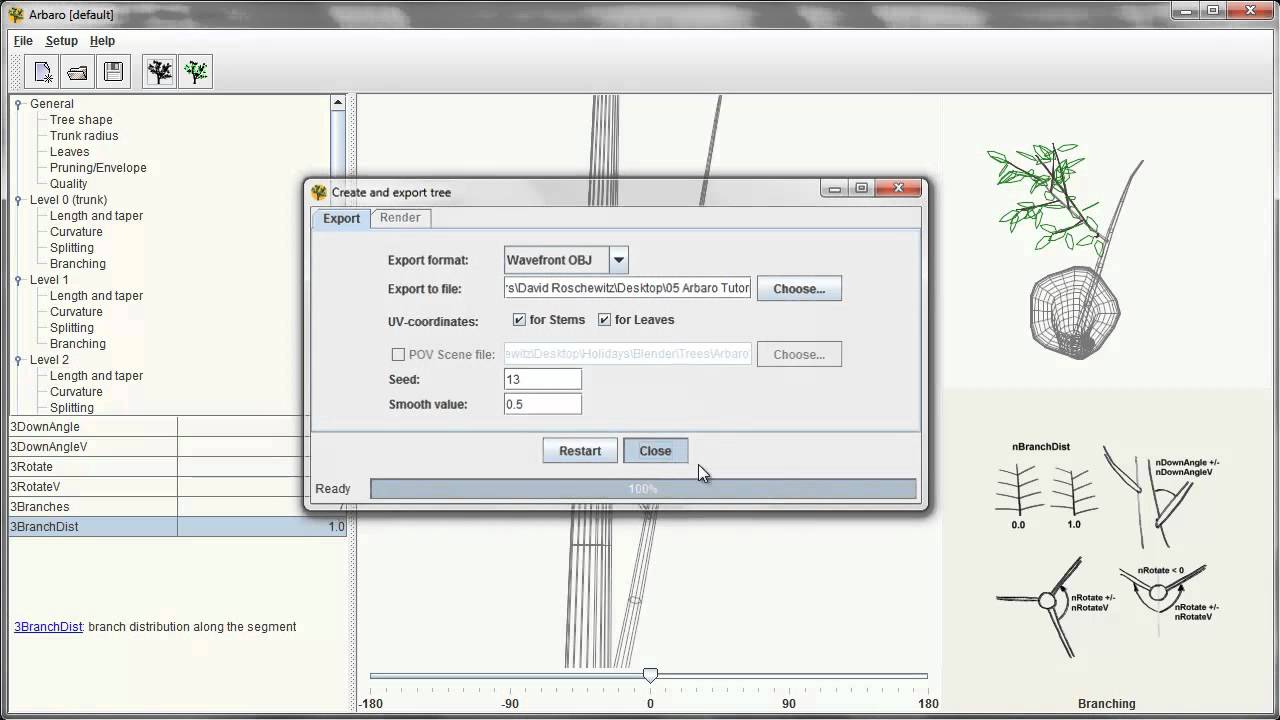Viewport: 1280px width, 720px height.
Task: Click the rotation slider handle at 0
Action: 650,676
